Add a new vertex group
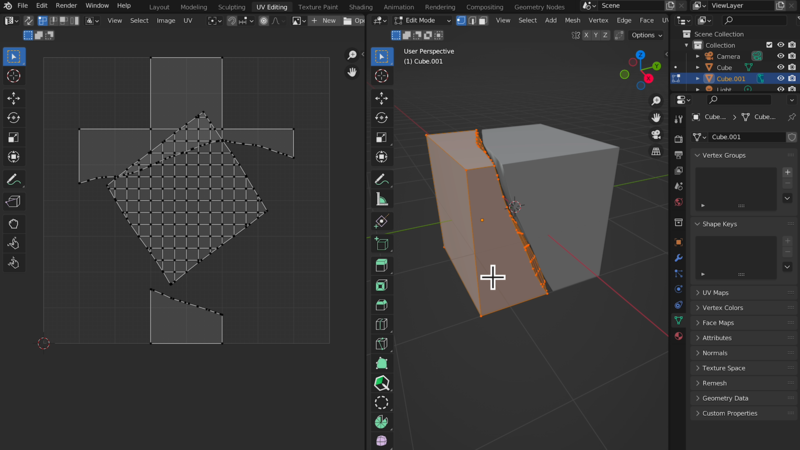 (x=787, y=172)
